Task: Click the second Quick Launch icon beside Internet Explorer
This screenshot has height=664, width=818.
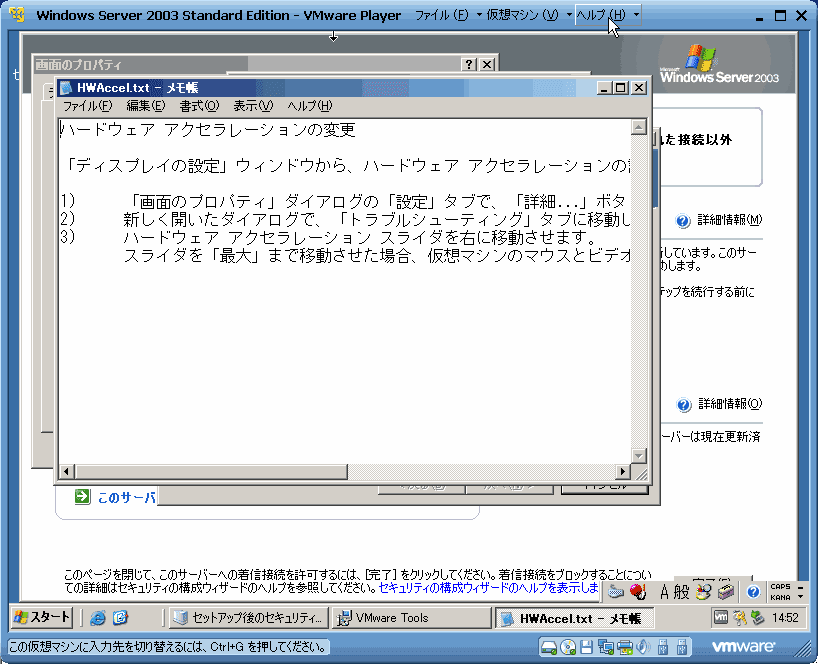Action: point(121,618)
